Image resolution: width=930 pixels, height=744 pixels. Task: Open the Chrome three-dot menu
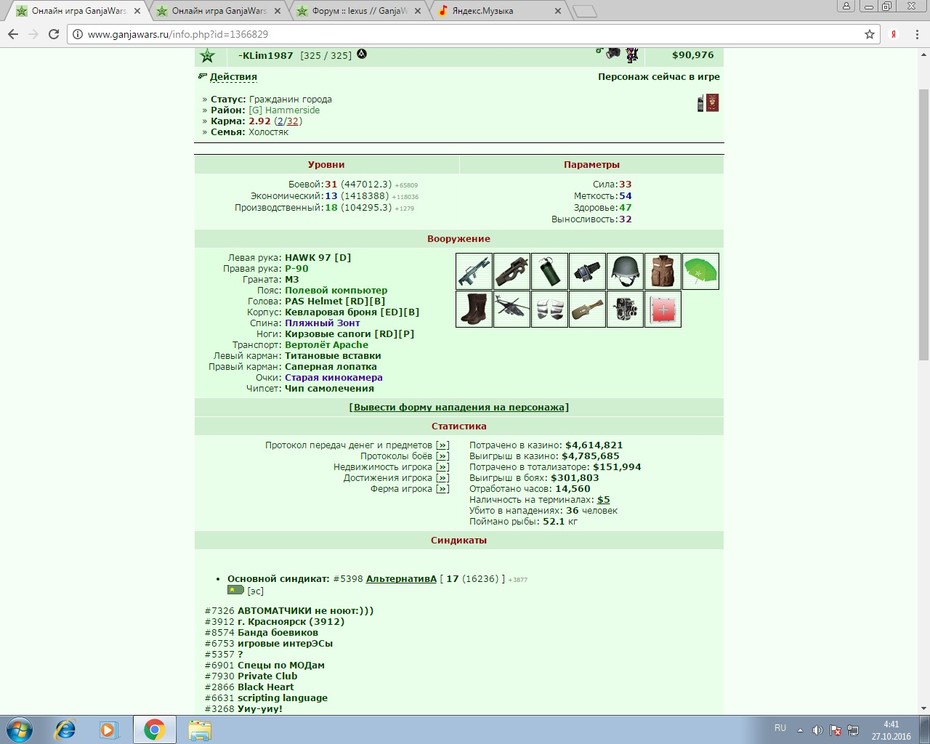917,34
